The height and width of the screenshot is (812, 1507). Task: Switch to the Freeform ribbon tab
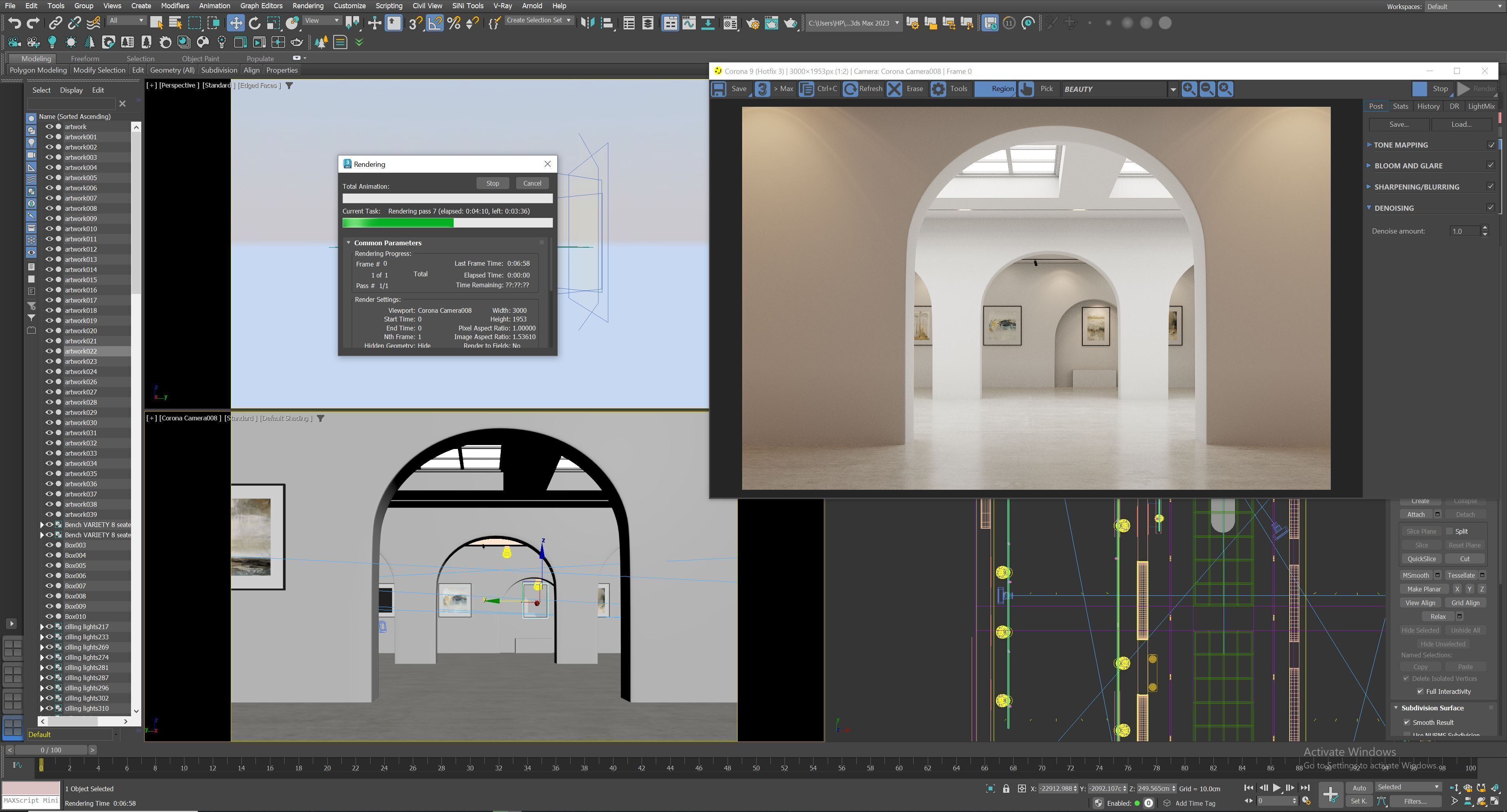[85, 58]
